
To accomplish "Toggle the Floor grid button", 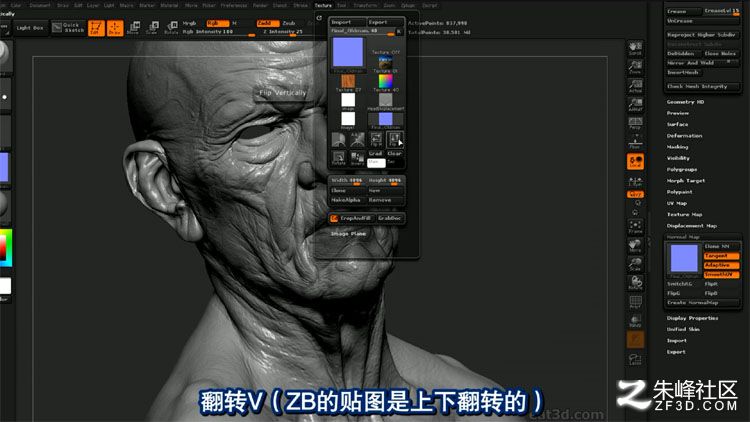I will (x=635, y=142).
